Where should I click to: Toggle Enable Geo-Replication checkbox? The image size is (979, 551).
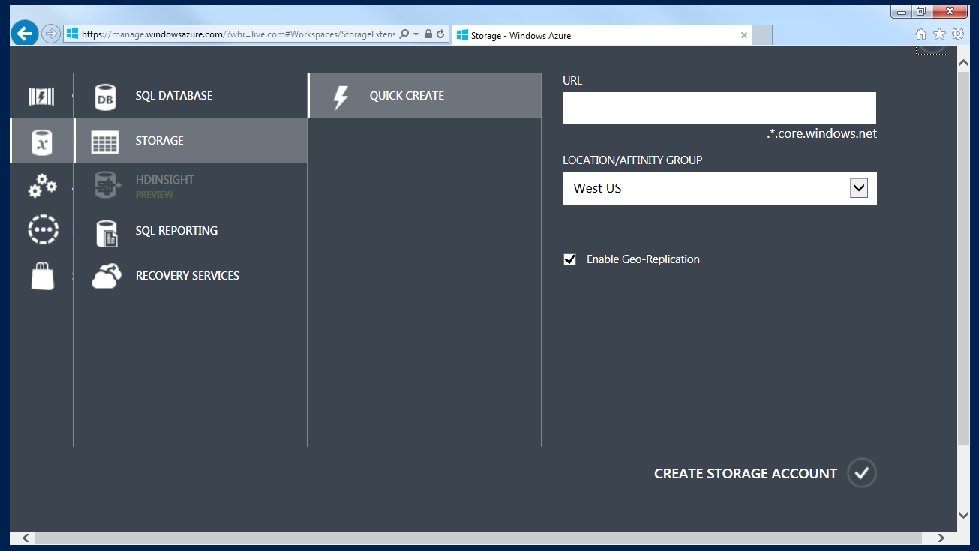coord(569,259)
